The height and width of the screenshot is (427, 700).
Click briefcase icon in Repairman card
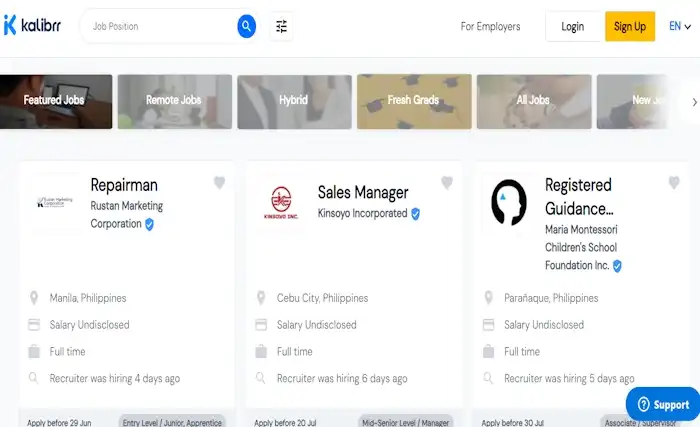click(34, 352)
